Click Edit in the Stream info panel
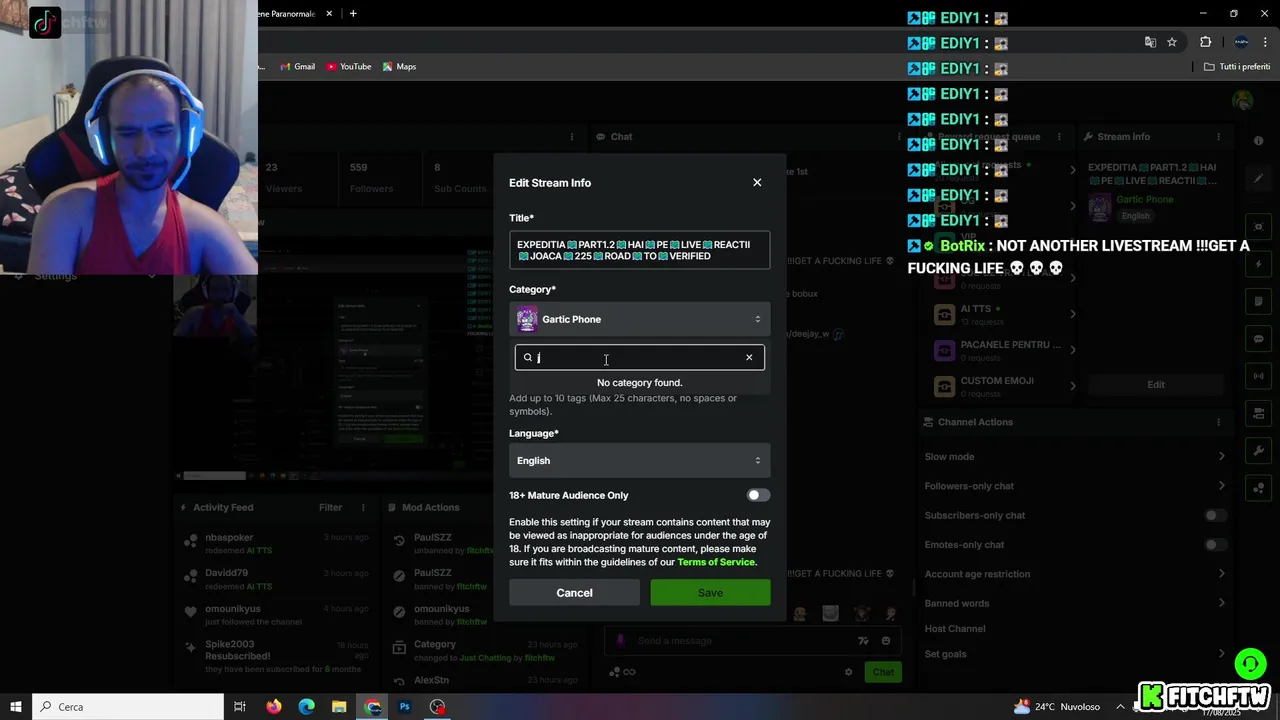Viewport: 1280px width, 720px height. pyautogui.click(x=1156, y=384)
